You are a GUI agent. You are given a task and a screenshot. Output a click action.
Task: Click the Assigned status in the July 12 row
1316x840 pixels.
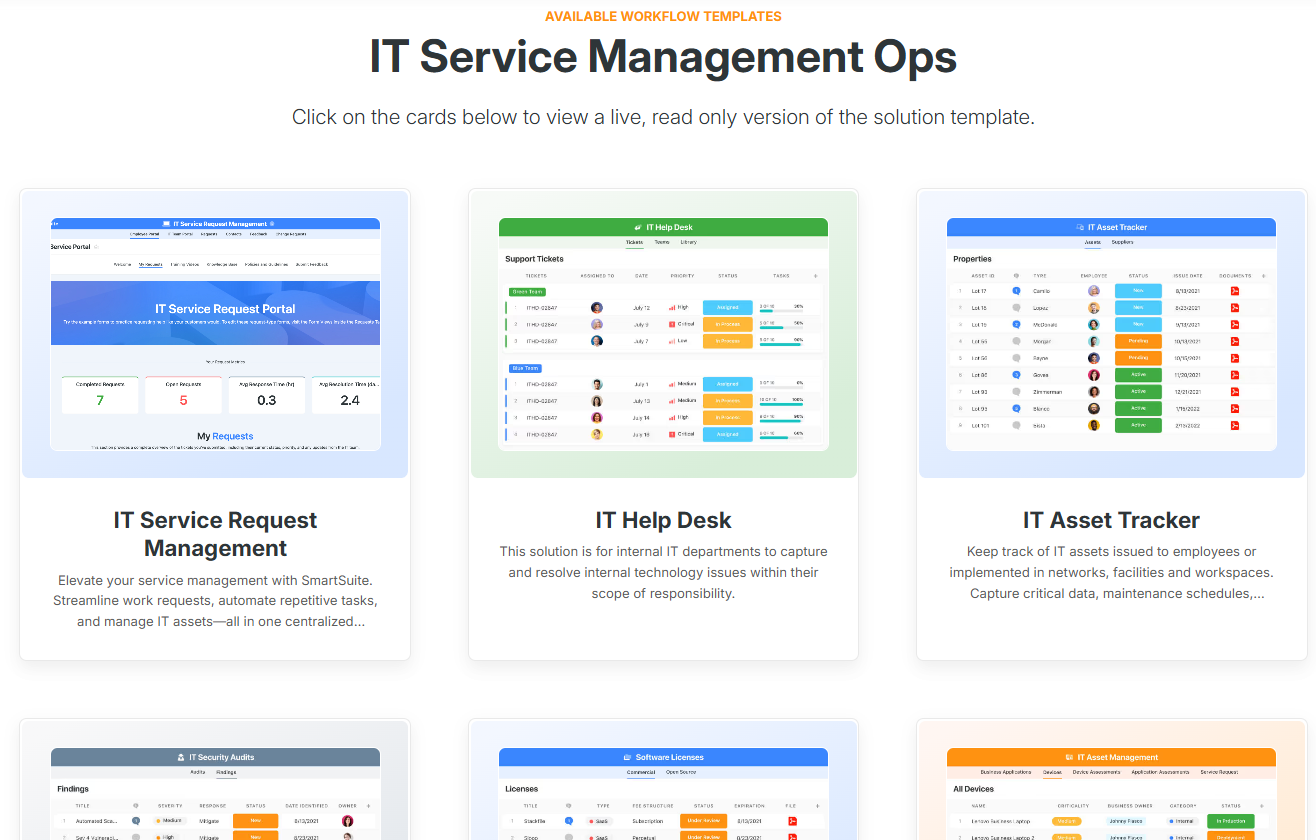pyautogui.click(x=727, y=308)
